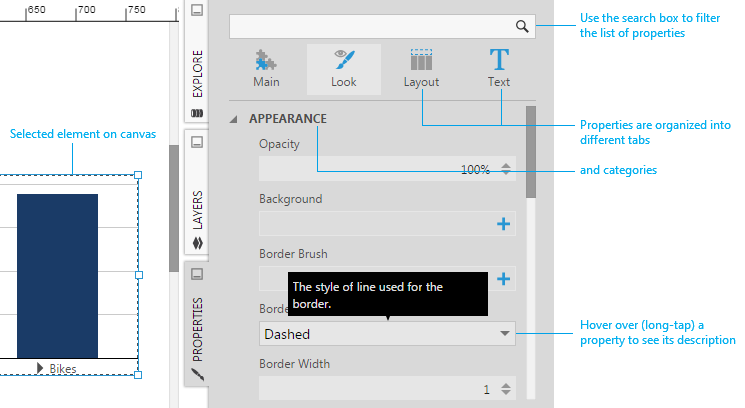Open the Explore side panel

pos(197,75)
